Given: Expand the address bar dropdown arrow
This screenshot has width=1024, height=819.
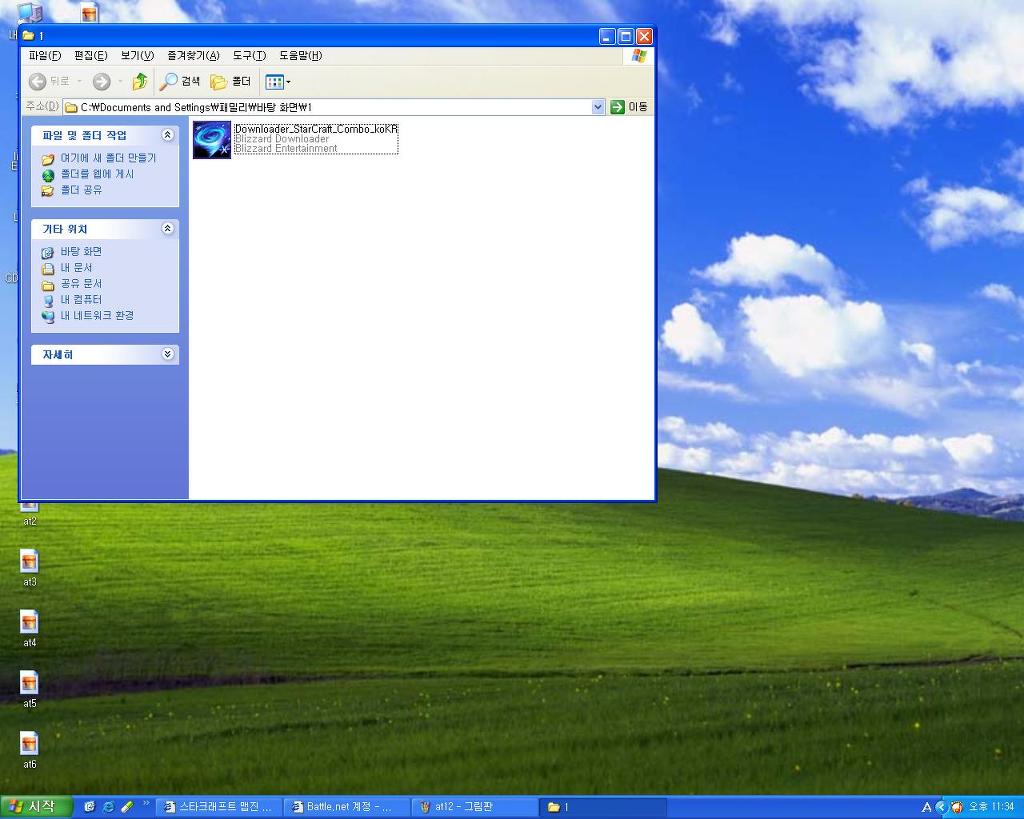Looking at the screenshot, I should tap(598, 106).
